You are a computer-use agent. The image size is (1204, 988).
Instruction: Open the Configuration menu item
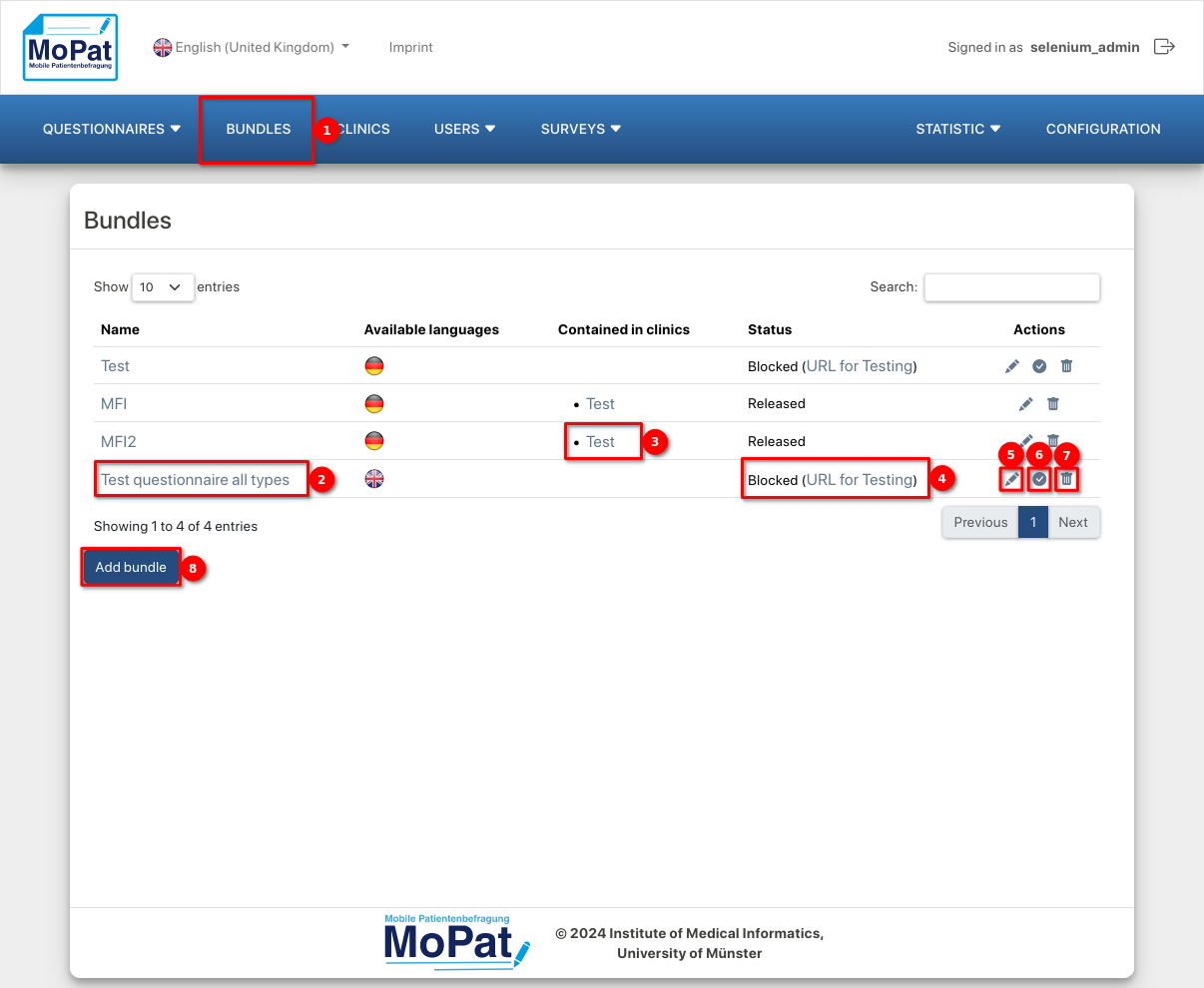[x=1102, y=129]
